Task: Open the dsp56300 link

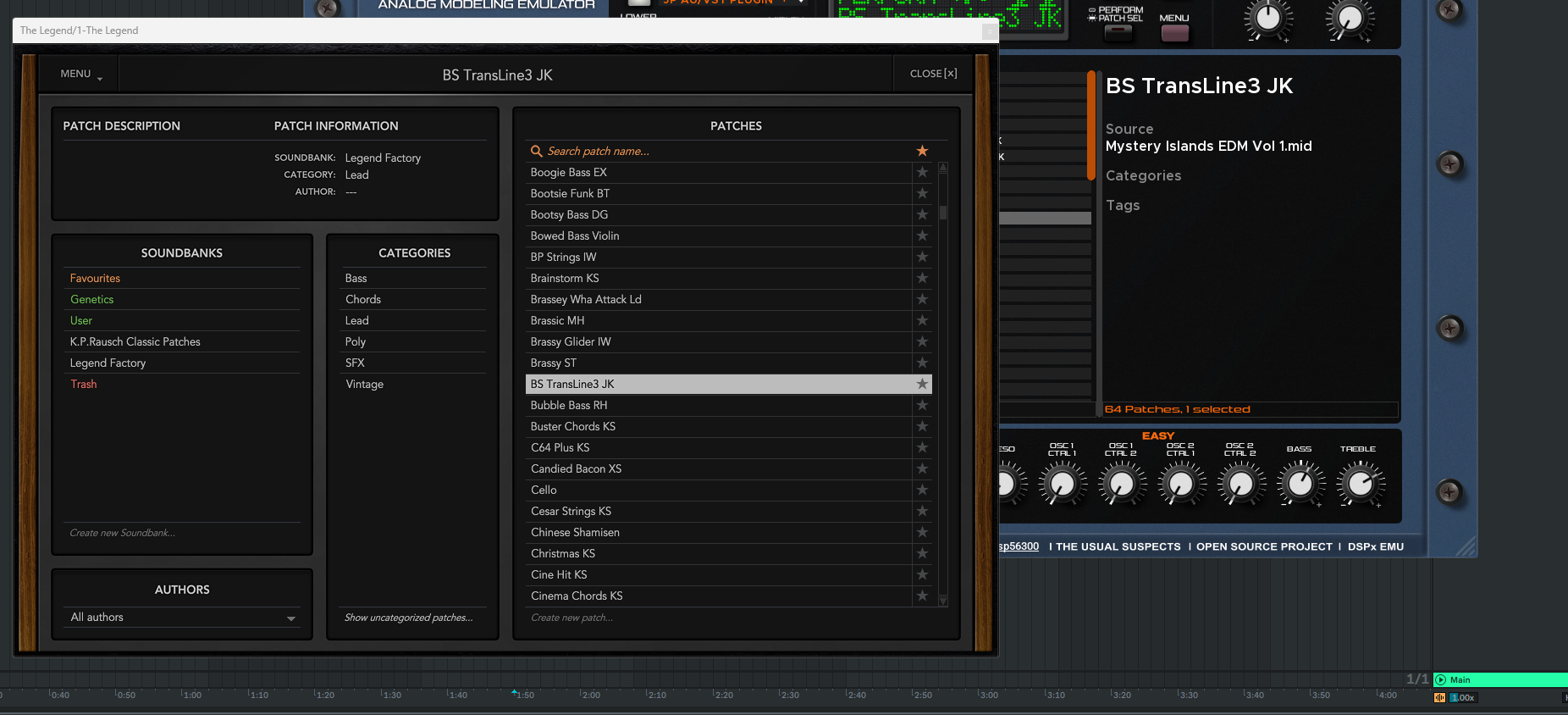Action: tap(1019, 546)
